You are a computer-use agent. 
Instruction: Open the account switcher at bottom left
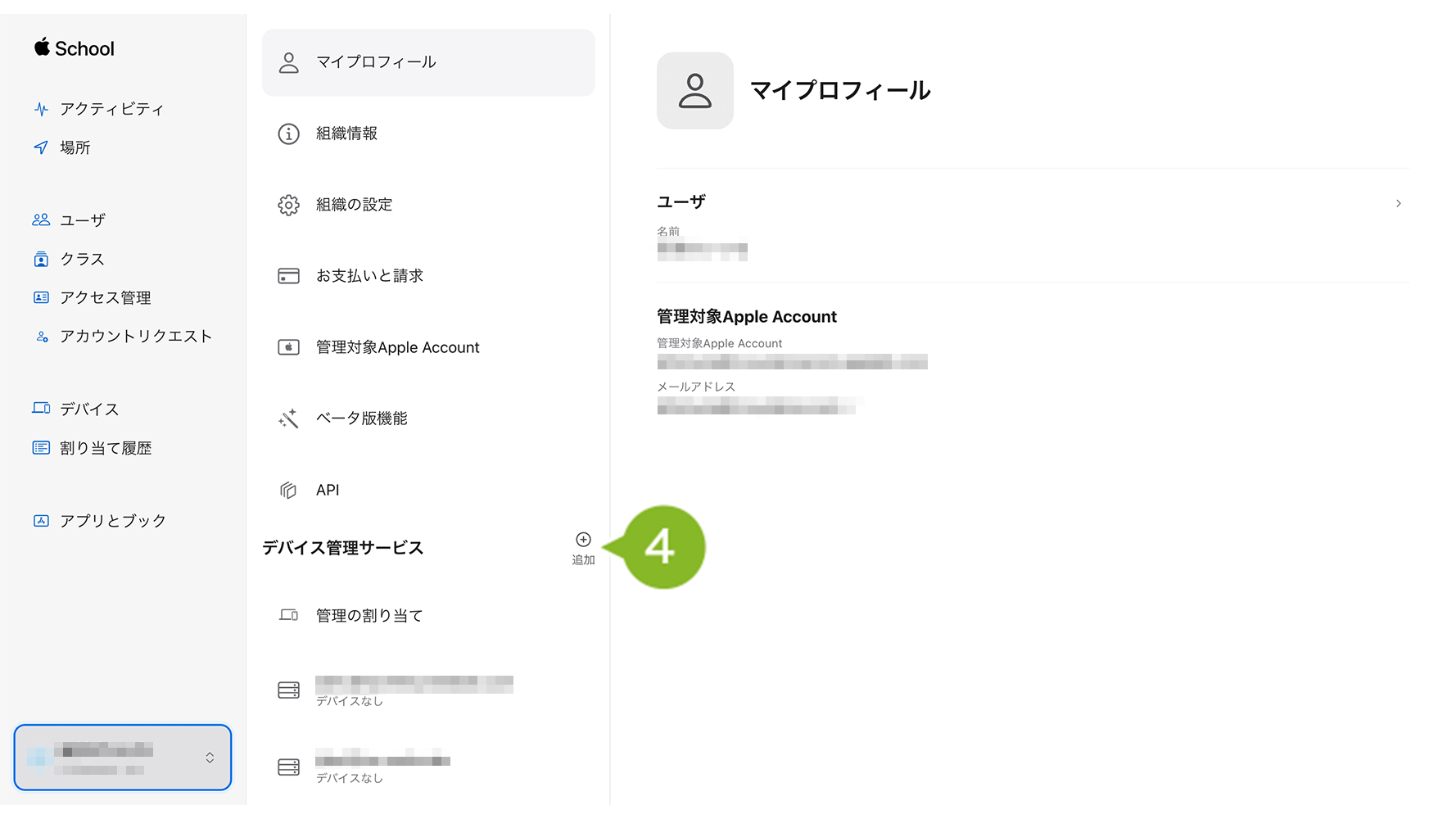click(x=123, y=758)
